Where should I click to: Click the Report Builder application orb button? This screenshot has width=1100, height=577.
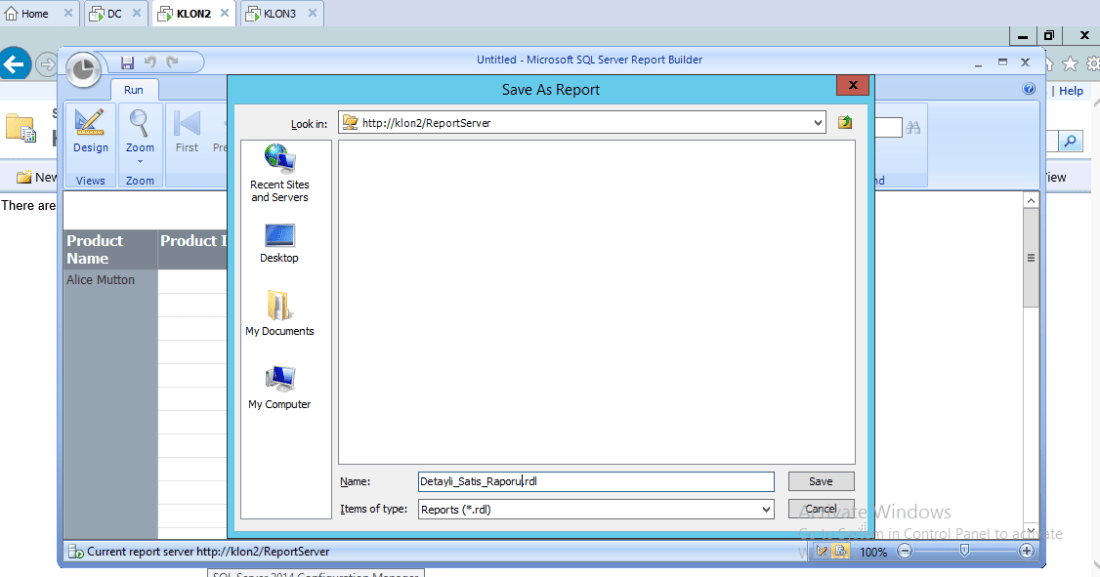(85, 68)
